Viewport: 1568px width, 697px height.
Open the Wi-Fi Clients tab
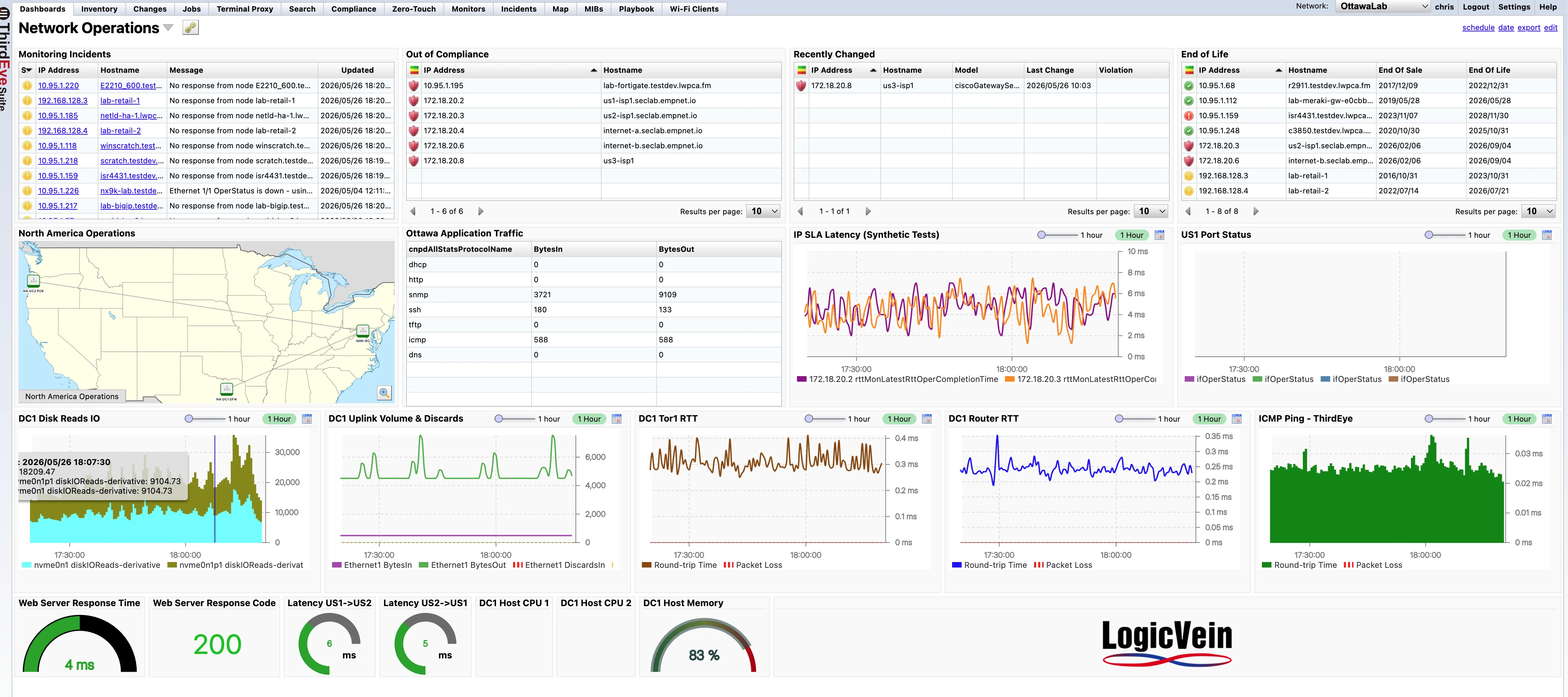(x=694, y=9)
